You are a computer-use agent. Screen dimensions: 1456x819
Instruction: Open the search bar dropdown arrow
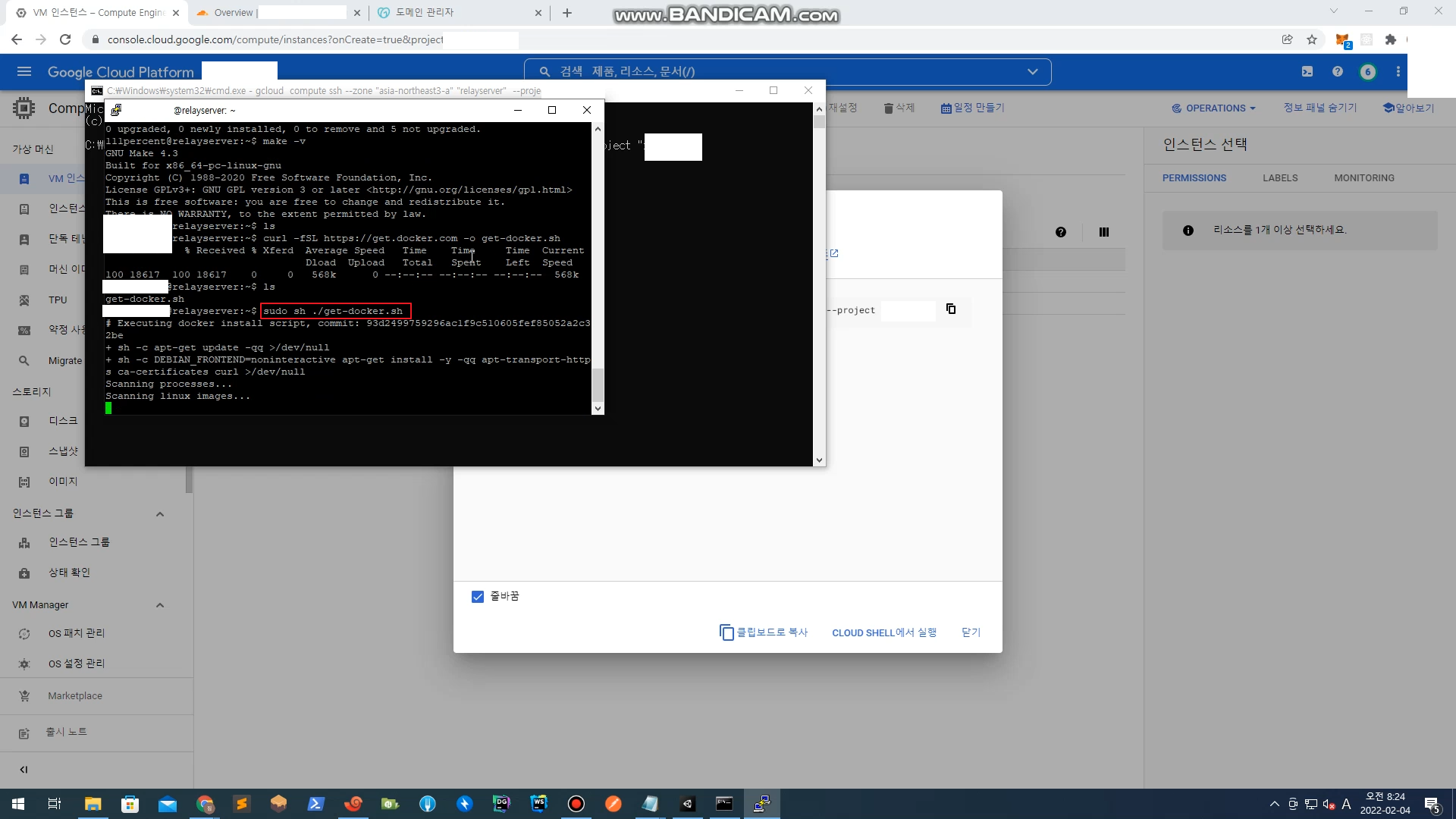[1032, 71]
